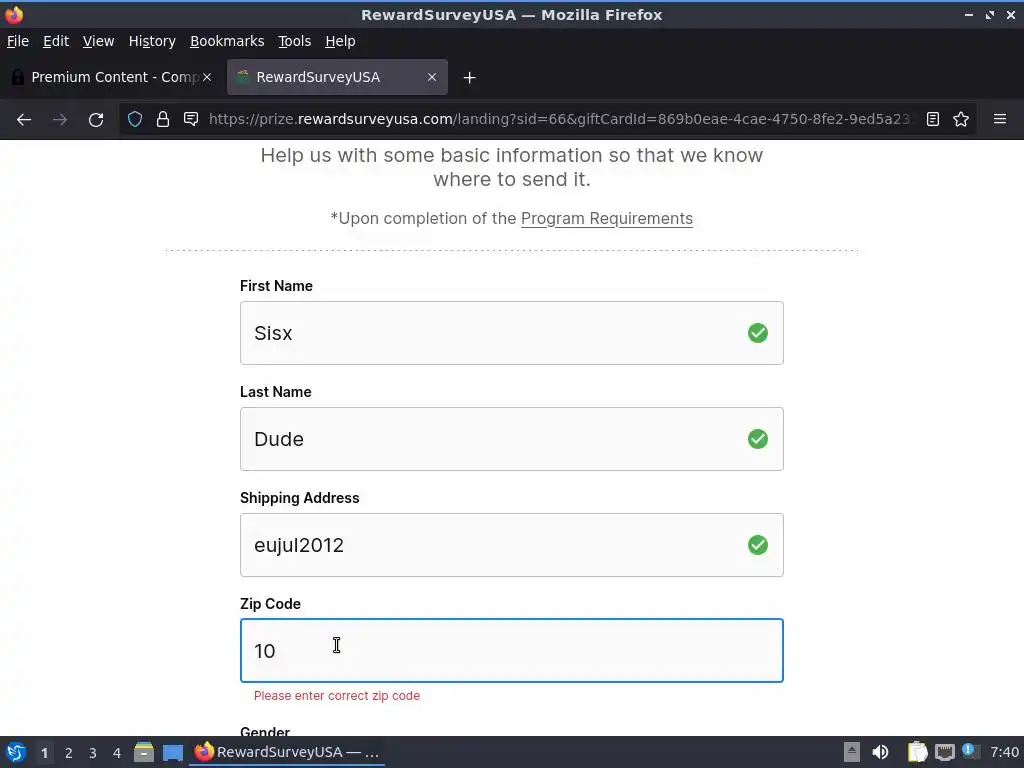Click the Shipping Address green checkmark
This screenshot has width=1024, height=768.
tap(758, 545)
